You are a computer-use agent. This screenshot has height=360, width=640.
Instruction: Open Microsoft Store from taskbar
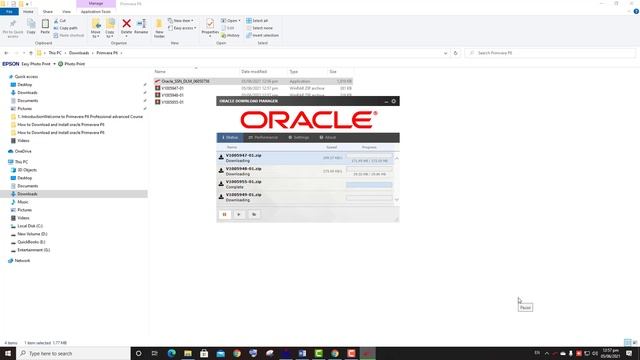pyautogui.click(x=204, y=353)
